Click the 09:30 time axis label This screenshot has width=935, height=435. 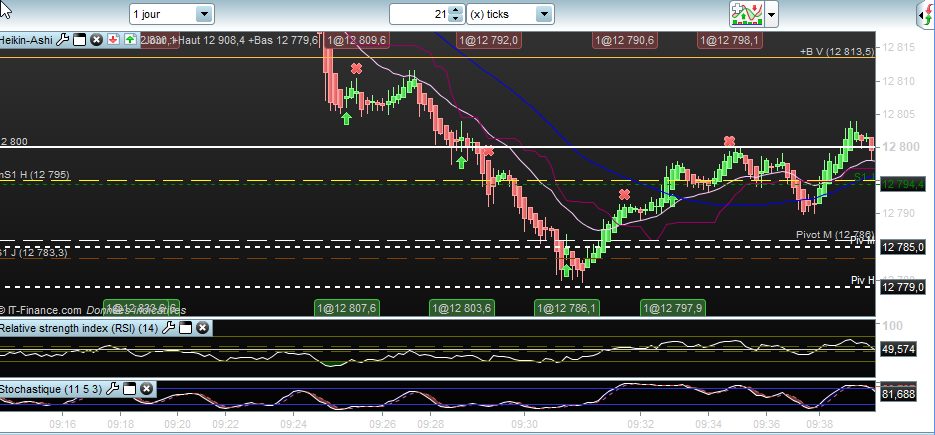524,424
